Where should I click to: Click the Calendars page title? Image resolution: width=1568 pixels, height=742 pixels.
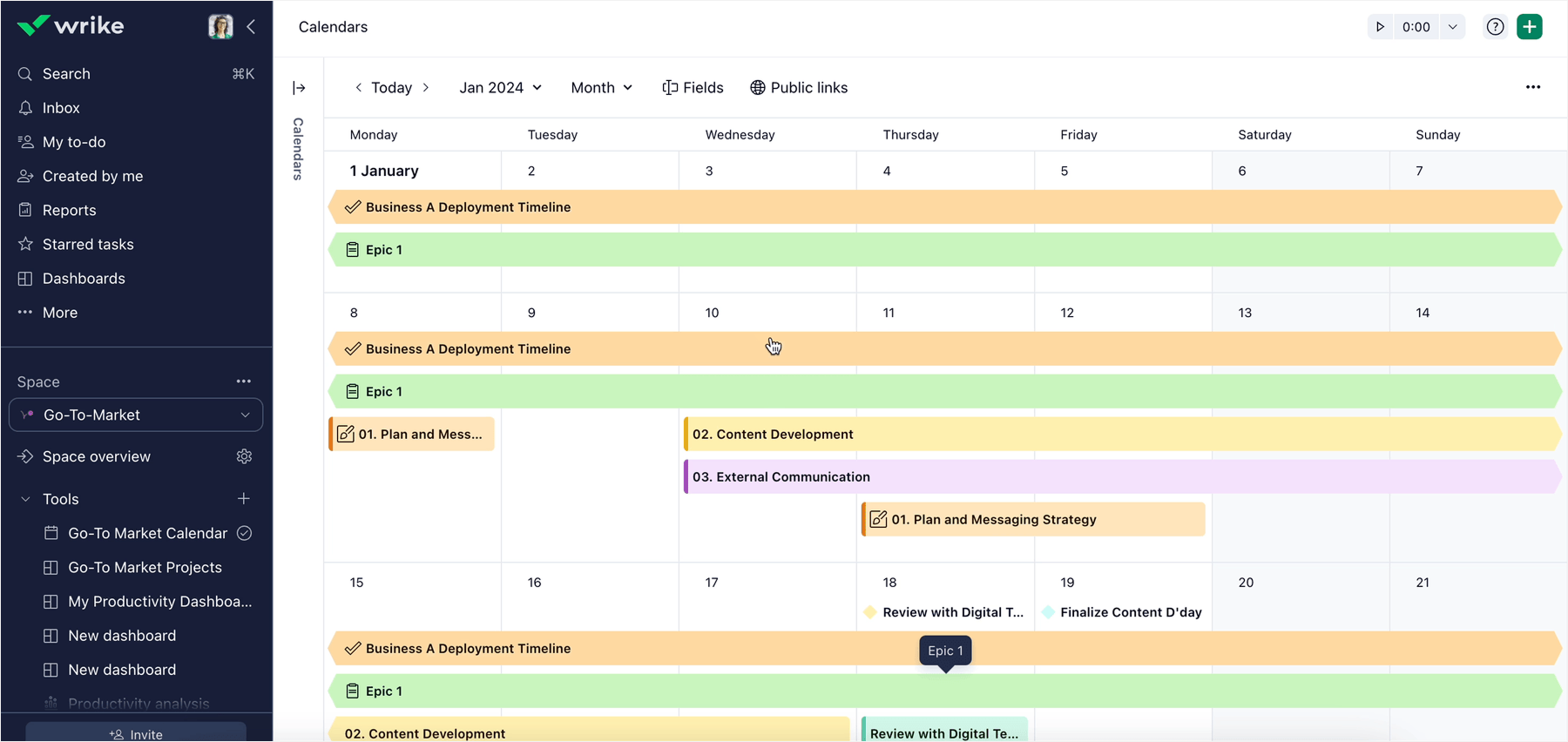333,27
